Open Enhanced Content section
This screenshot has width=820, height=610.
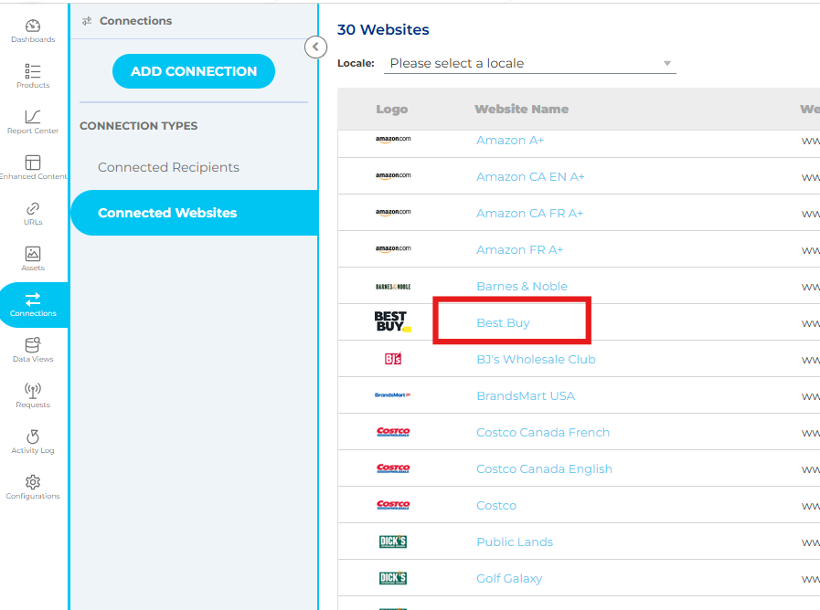point(32,167)
